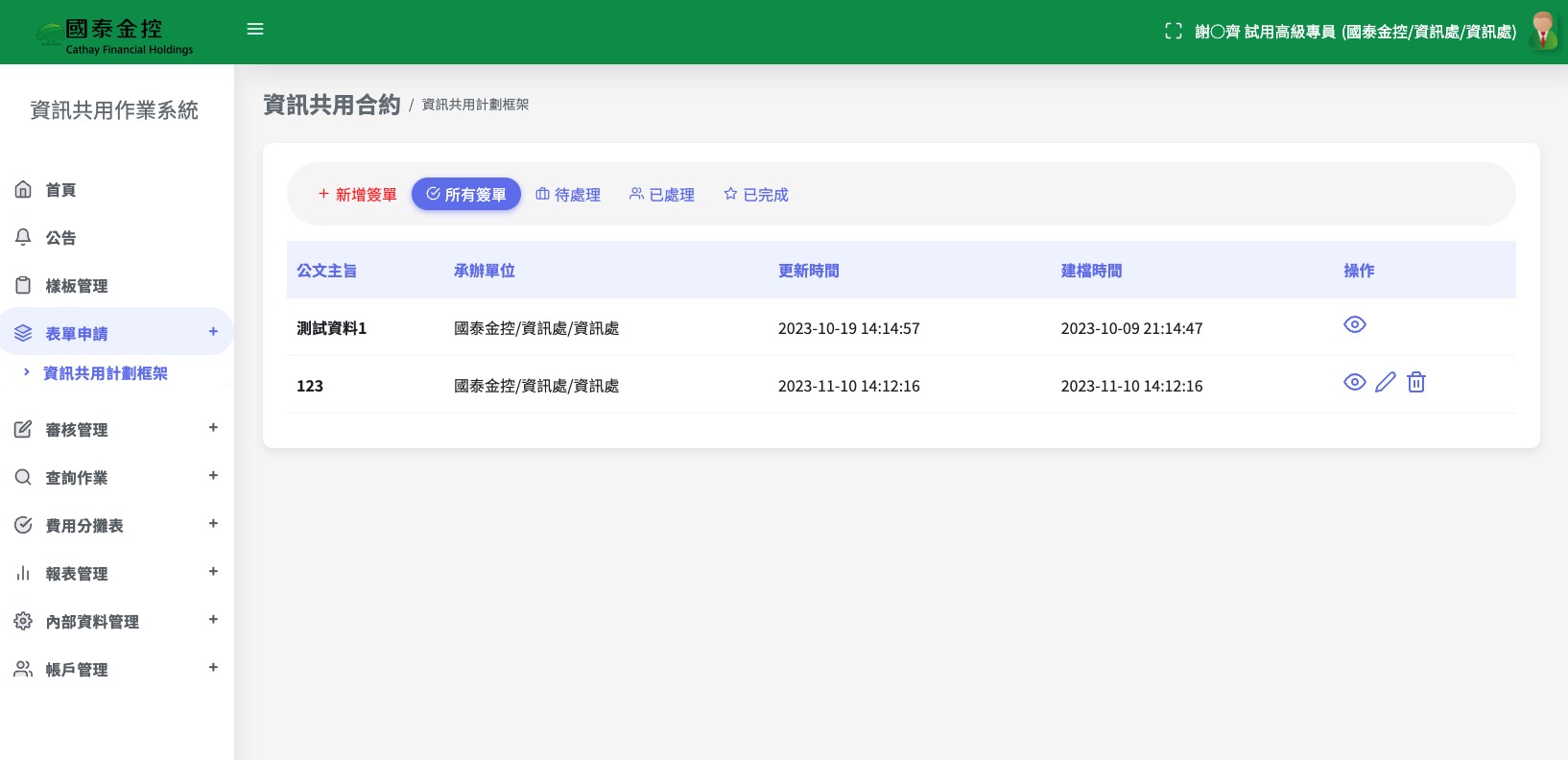Click the user avatar picture

(x=1543, y=31)
